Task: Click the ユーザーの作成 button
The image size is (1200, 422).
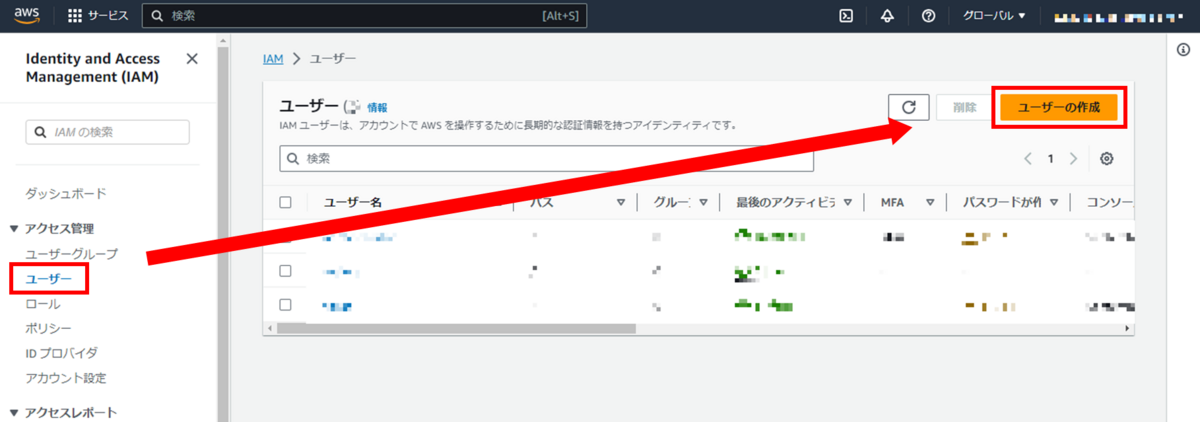Action: click(1059, 108)
